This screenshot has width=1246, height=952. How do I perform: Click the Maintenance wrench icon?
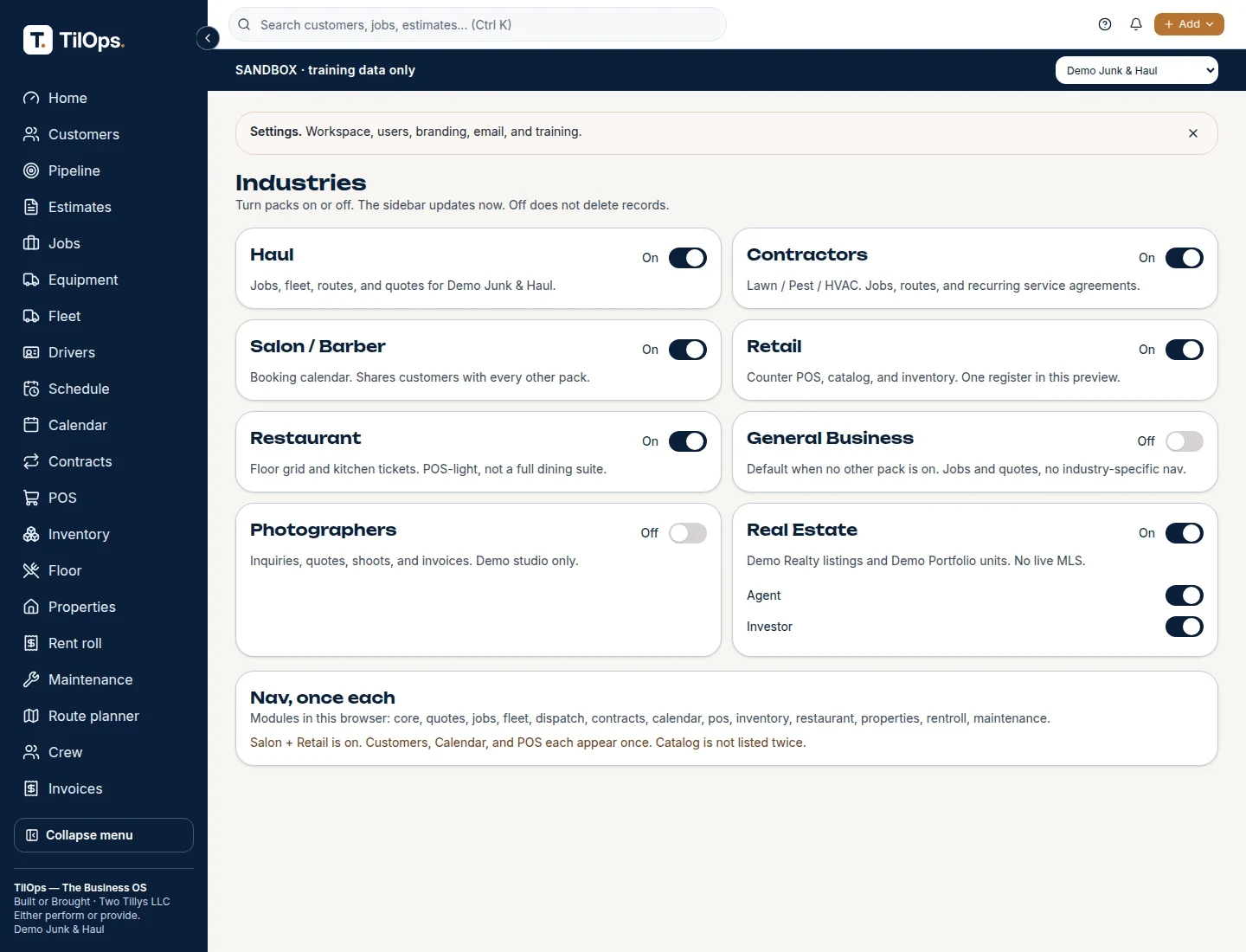click(31, 679)
